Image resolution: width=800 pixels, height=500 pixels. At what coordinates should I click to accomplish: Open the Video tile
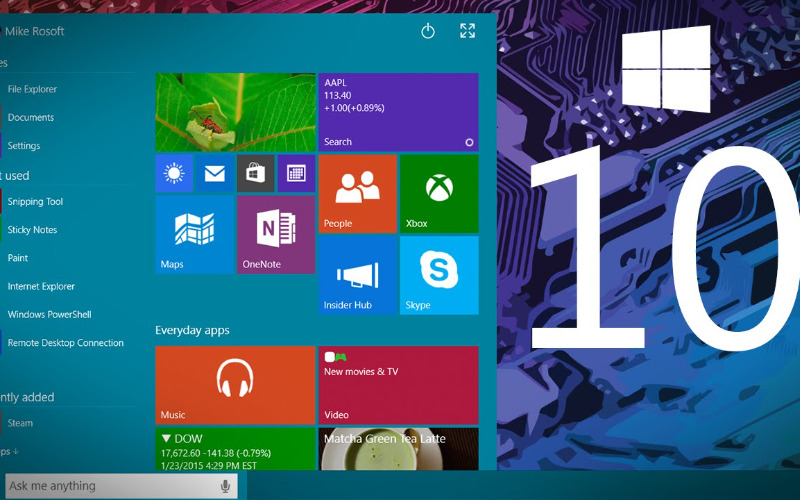(x=398, y=385)
